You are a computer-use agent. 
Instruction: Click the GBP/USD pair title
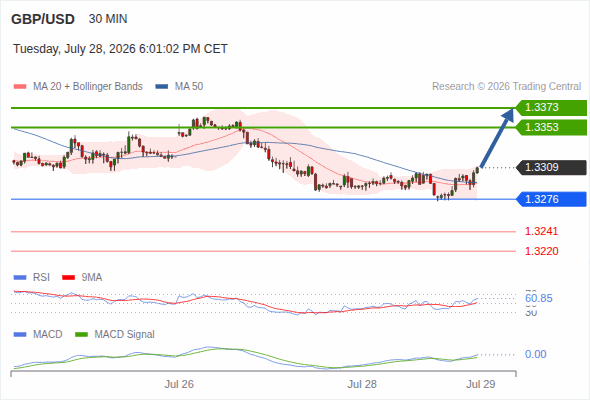click(43, 19)
